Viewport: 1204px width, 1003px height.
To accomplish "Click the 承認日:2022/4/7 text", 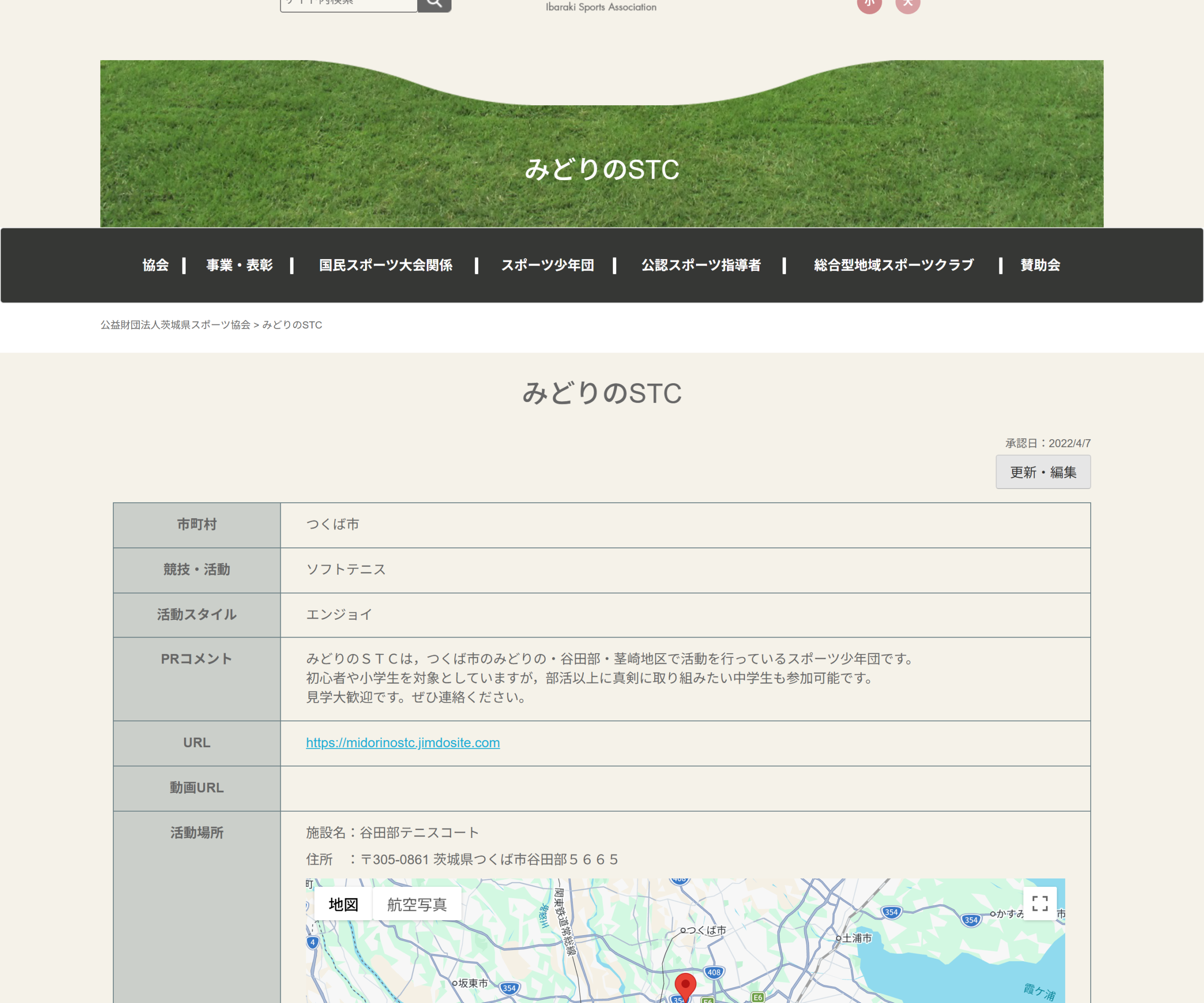I will pos(1047,443).
